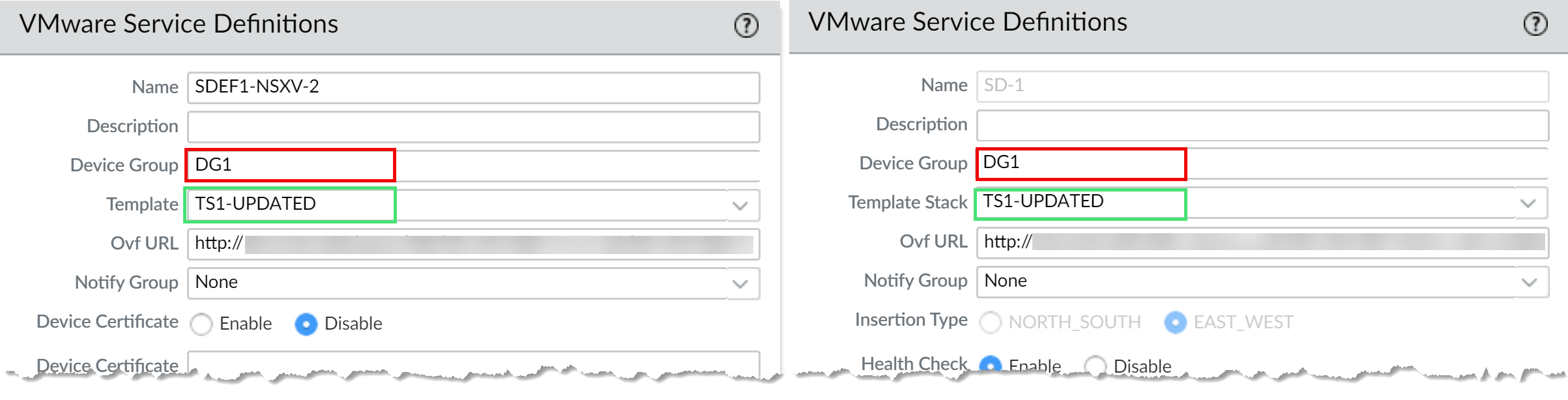Select NORTH_SOUTH insertion type
This screenshot has height=400, width=1568.
pos(991,322)
